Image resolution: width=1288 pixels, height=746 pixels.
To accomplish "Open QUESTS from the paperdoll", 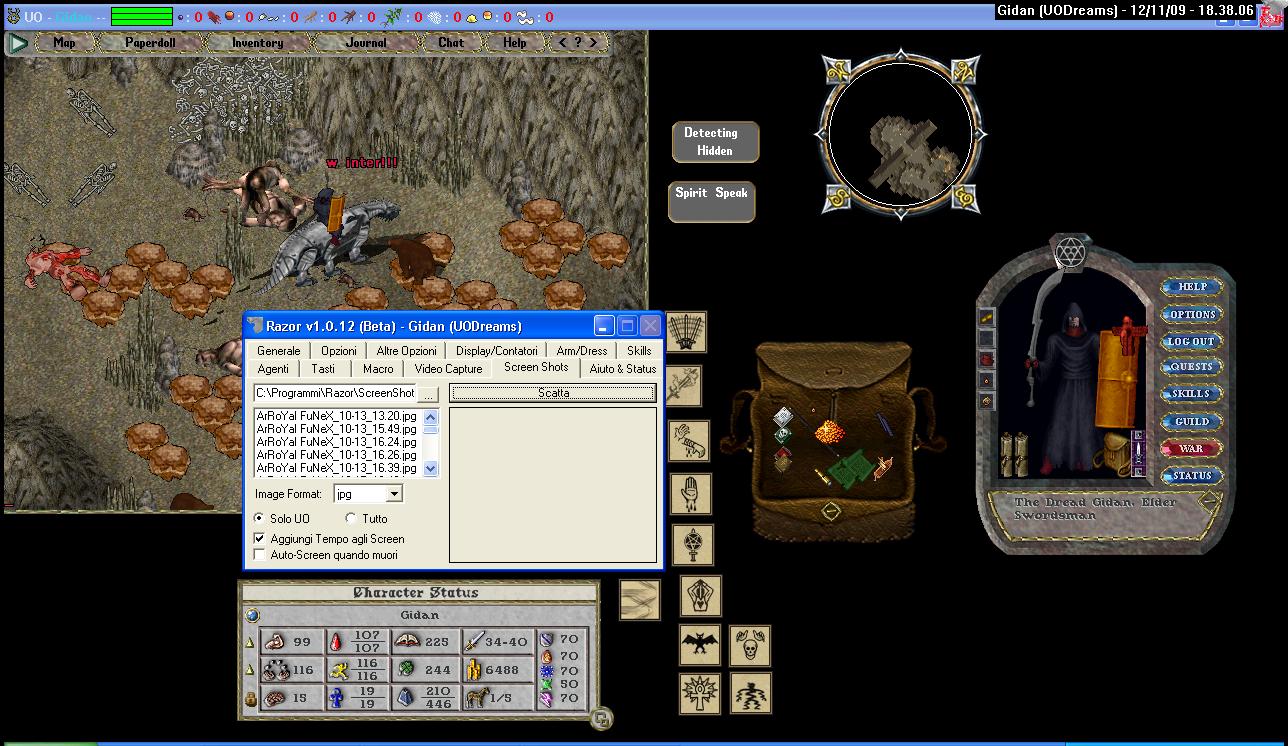I will coord(1192,367).
